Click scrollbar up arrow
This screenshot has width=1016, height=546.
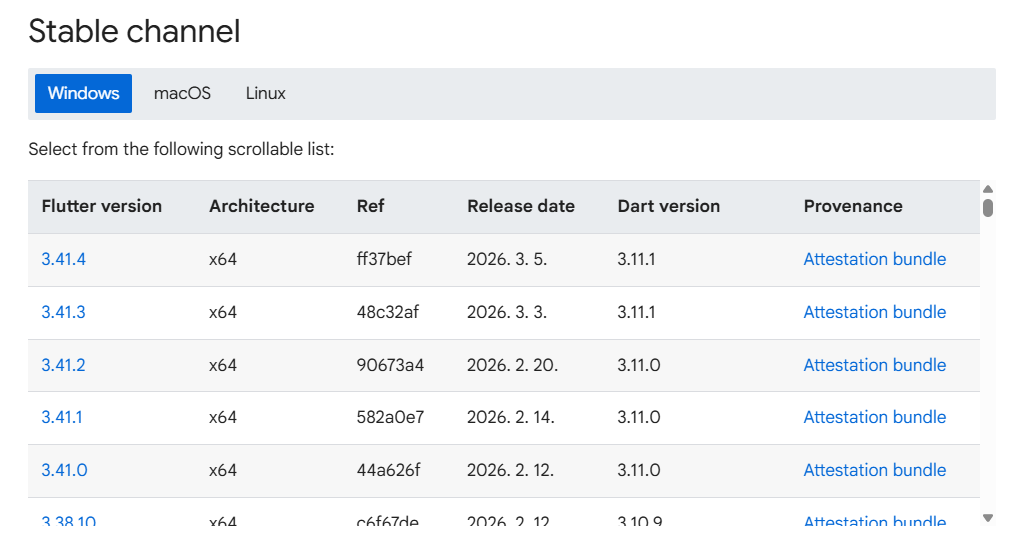pos(988,189)
